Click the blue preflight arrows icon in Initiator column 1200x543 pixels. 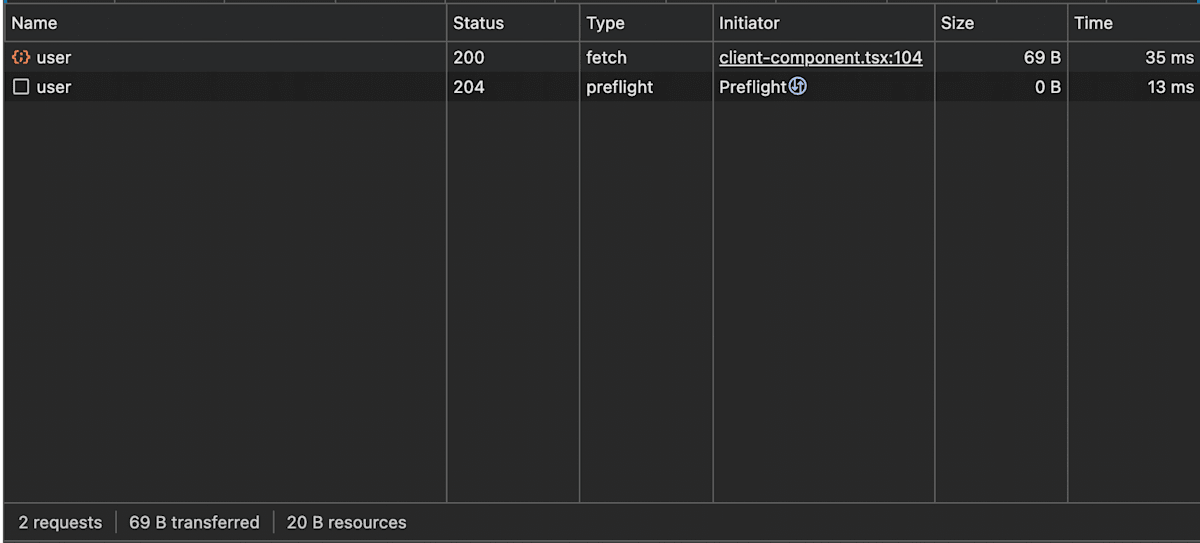pos(797,86)
